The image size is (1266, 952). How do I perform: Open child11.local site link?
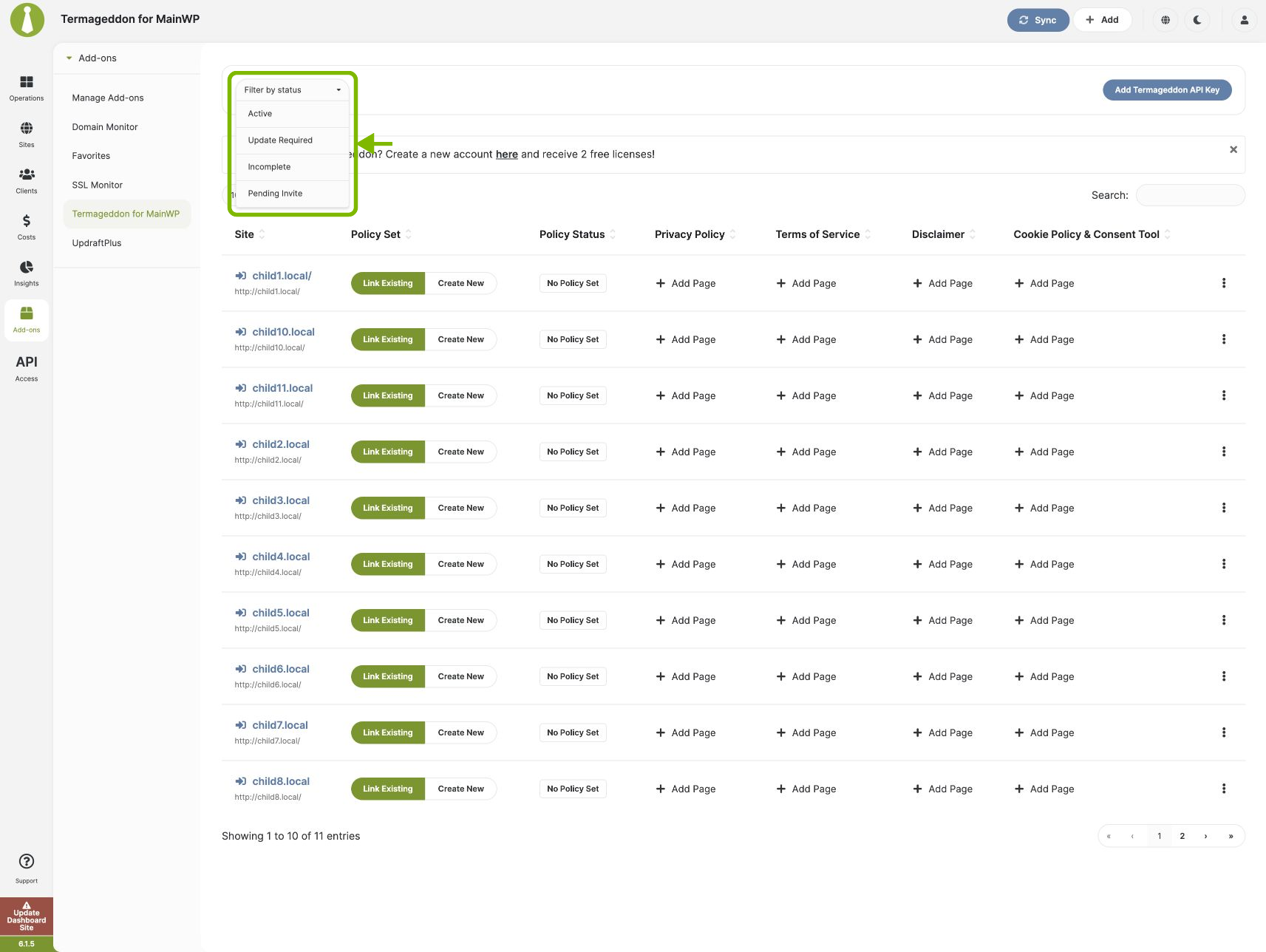pos(282,388)
